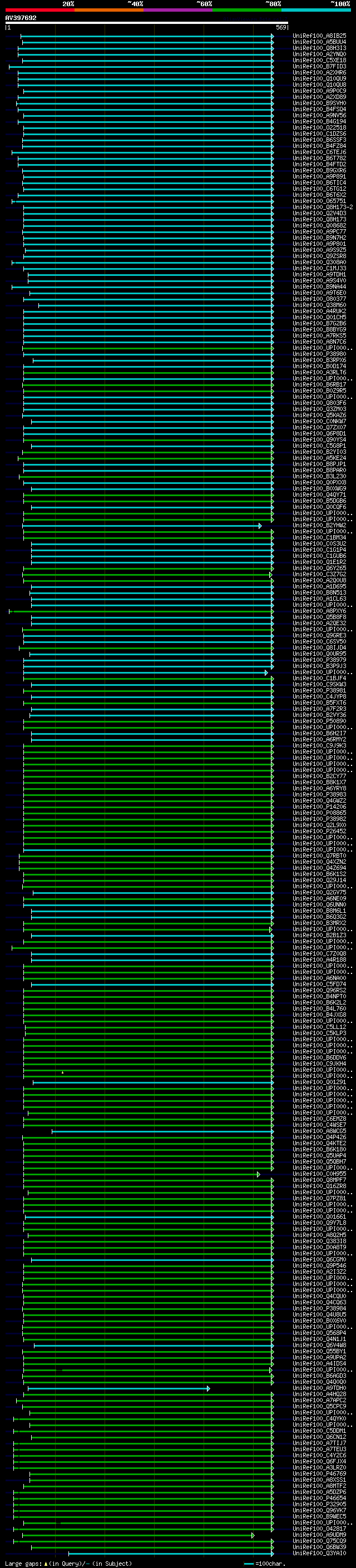Viewport: 356px width, 1568px height.
Task: Select label UniRef100_B2CY77
Action: pyautogui.click(x=319, y=776)
